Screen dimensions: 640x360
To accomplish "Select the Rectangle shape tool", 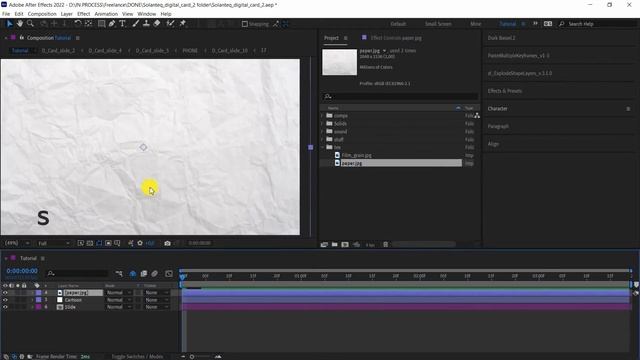I will (x=101, y=24).
